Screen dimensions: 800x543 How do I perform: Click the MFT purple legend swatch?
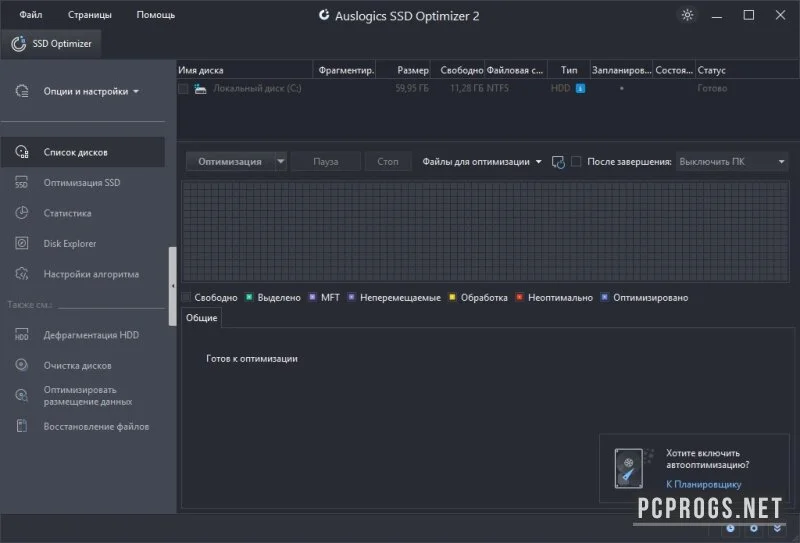pyautogui.click(x=313, y=297)
